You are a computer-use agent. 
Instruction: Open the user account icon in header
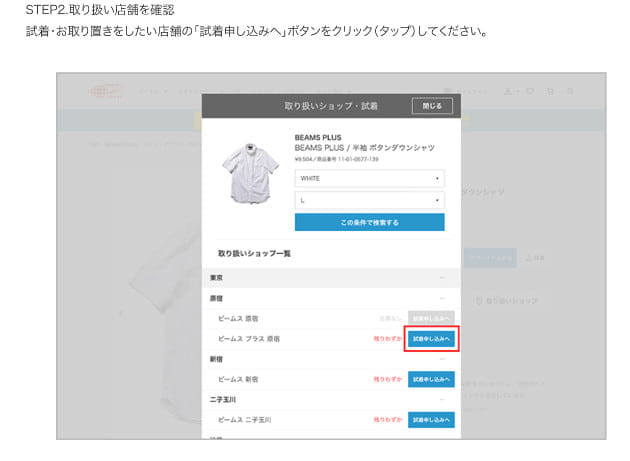point(508,92)
